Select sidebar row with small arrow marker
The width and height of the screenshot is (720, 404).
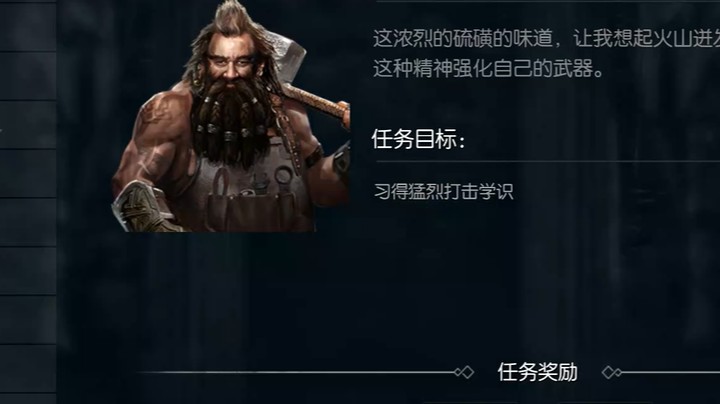coord(28,125)
